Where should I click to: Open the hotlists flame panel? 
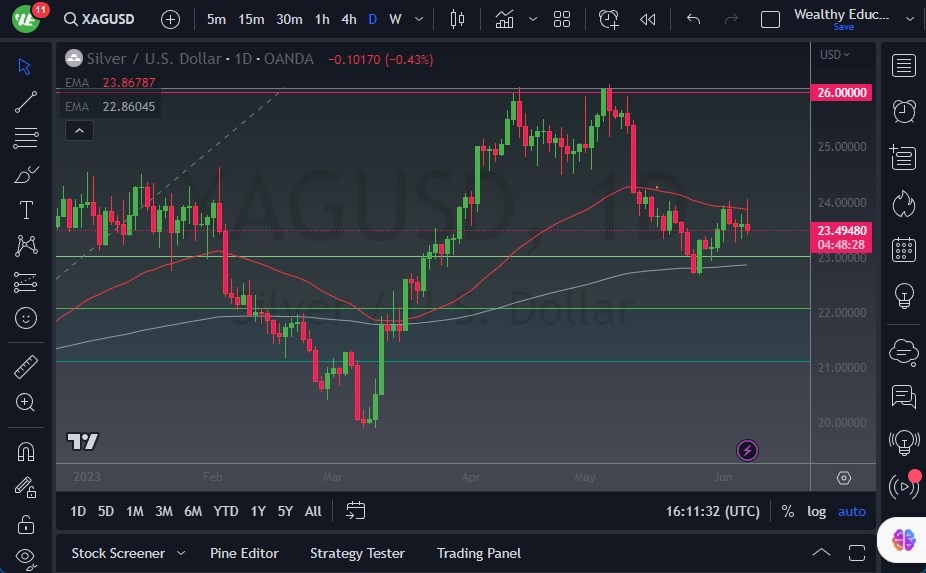(904, 204)
